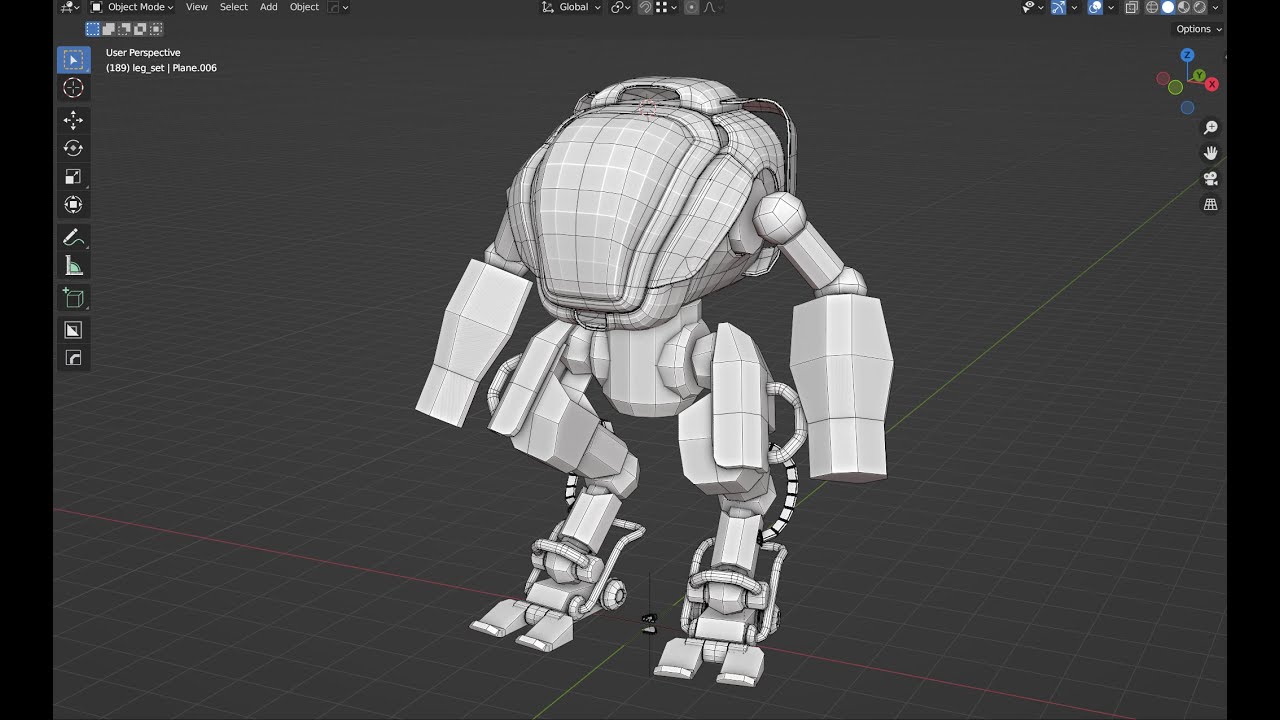Screen dimensions: 1280x720
Task: Open the header dropdown next to Object menu
Action: pyautogui.click(x=339, y=7)
